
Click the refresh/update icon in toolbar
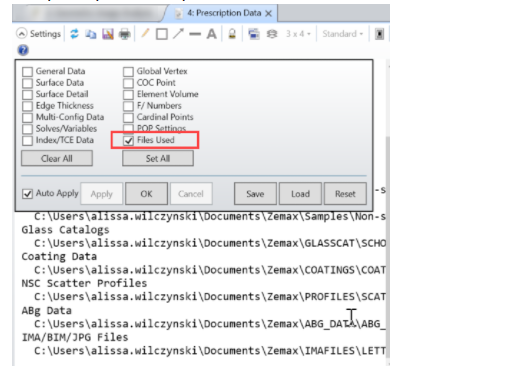click(x=74, y=34)
